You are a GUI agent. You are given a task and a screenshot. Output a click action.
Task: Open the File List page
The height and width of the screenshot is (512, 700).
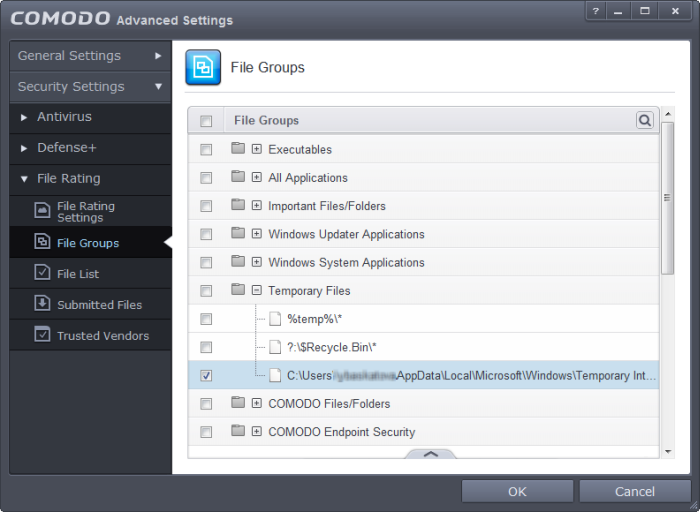91,273
